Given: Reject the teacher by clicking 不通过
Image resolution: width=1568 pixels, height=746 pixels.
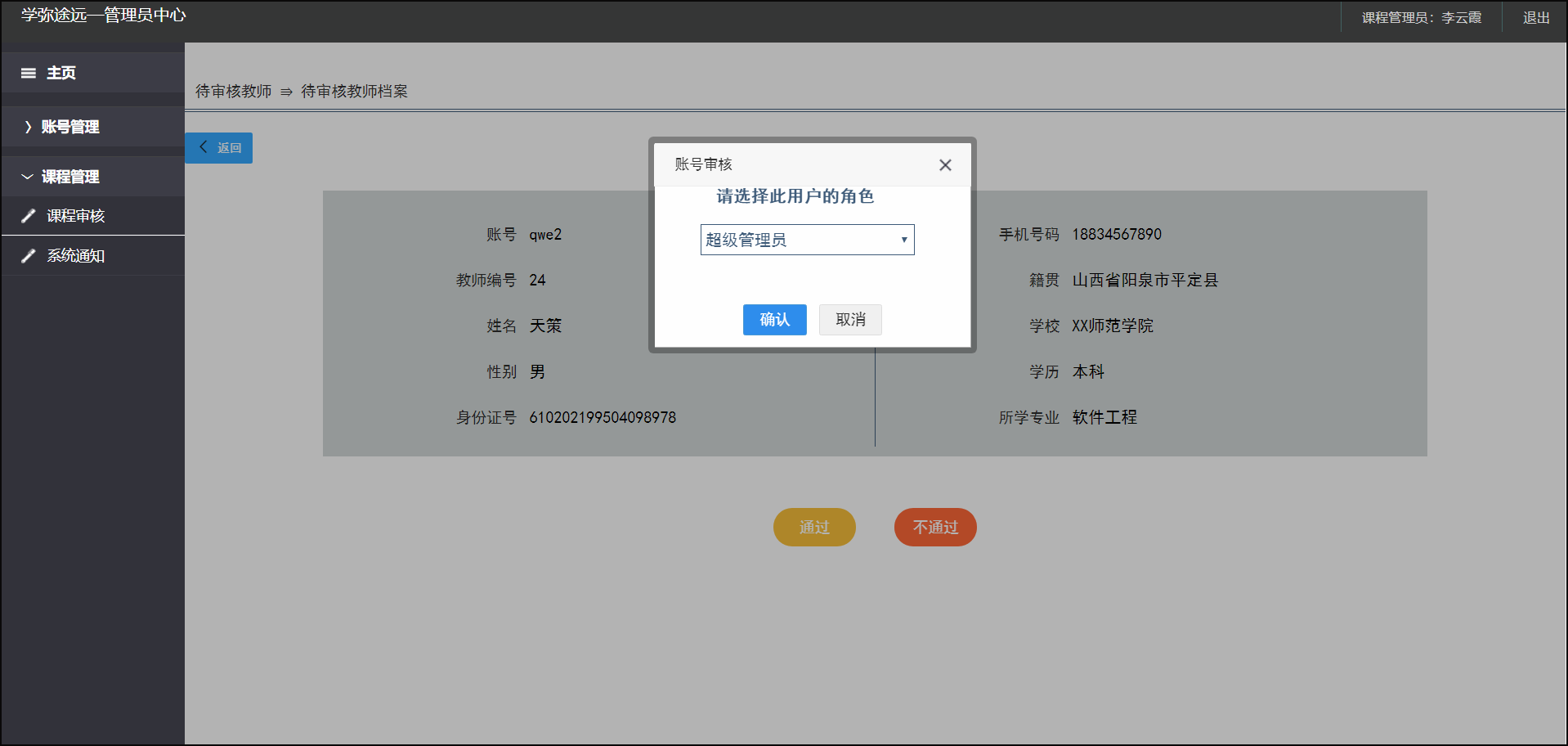Looking at the screenshot, I should coord(934,527).
